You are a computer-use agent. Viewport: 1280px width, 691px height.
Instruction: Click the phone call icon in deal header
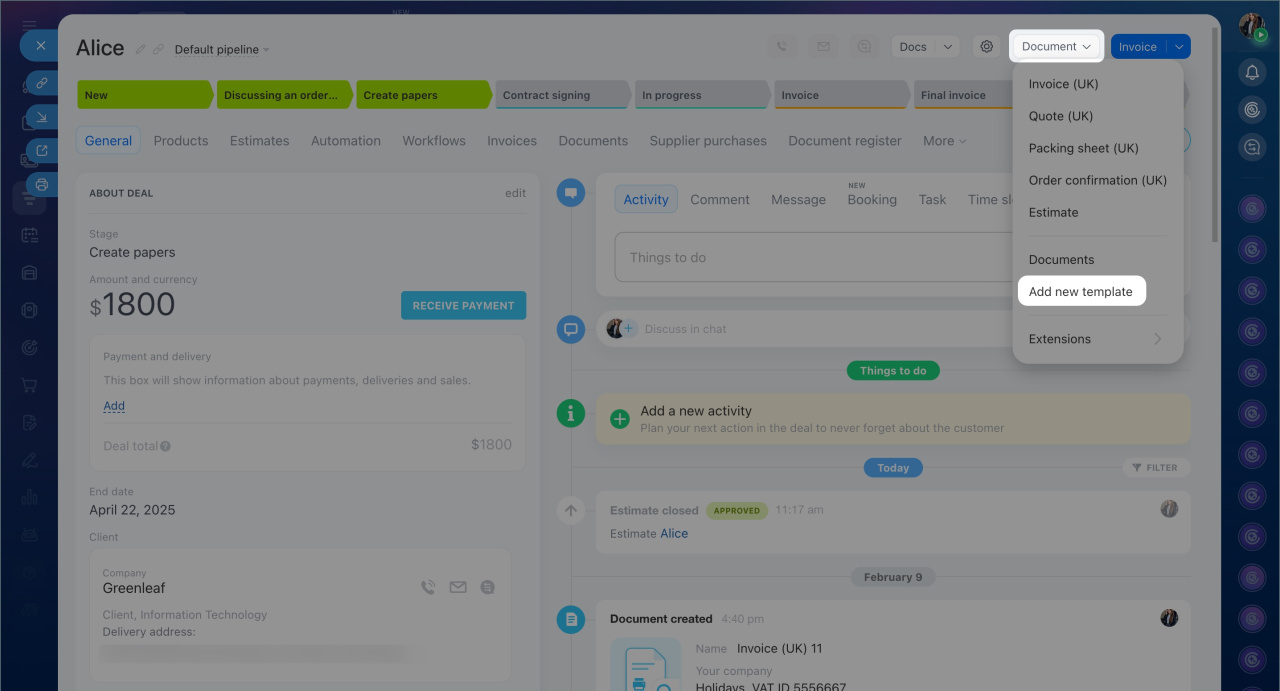pyautogui.click(x=781, y=47)
